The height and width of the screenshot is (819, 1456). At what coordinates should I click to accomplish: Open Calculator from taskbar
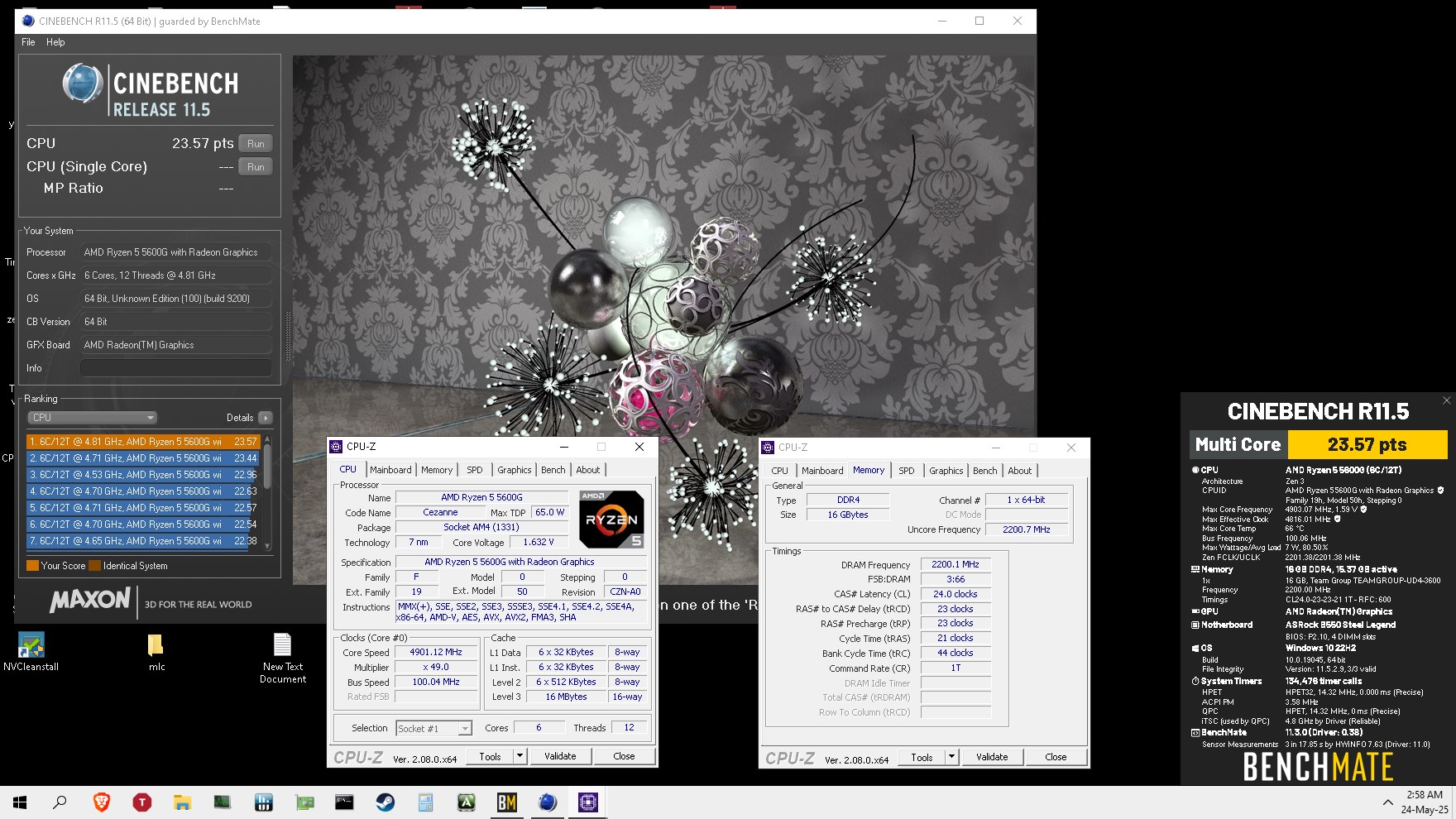pyautogui.click(x=425, y=802)
